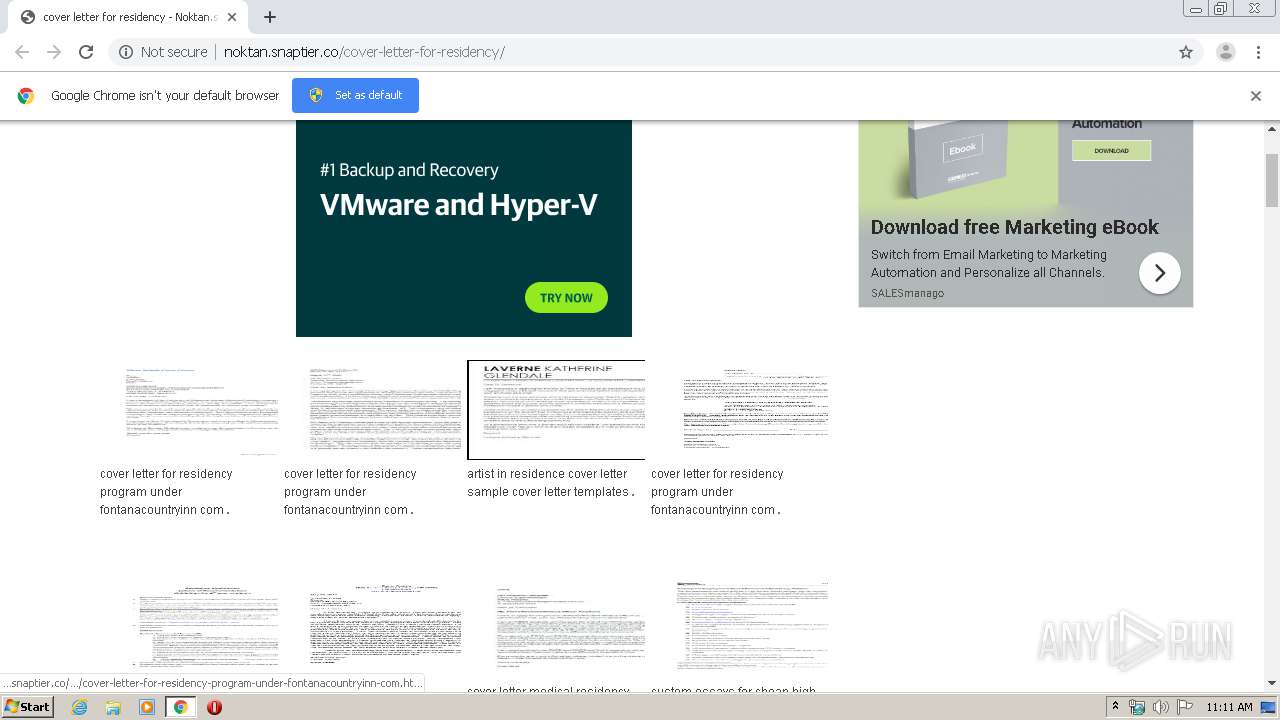Image resolution: width=1280 pixels, height=720 pixels.
Task: Click the fourth cover letter for residency program caption
Action: tap(717, 492)
